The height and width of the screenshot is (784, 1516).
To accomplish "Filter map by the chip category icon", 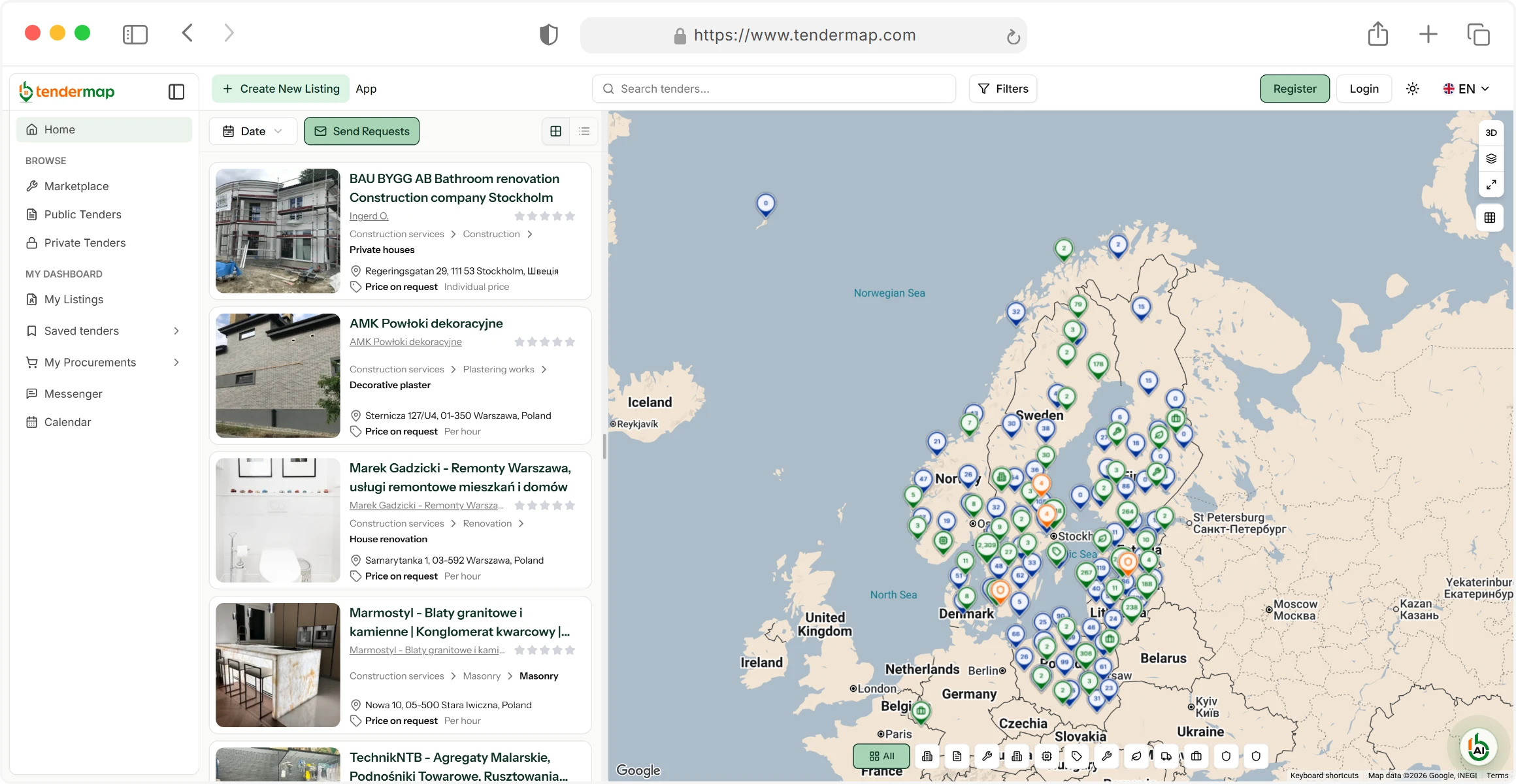I will [1047, 756].
